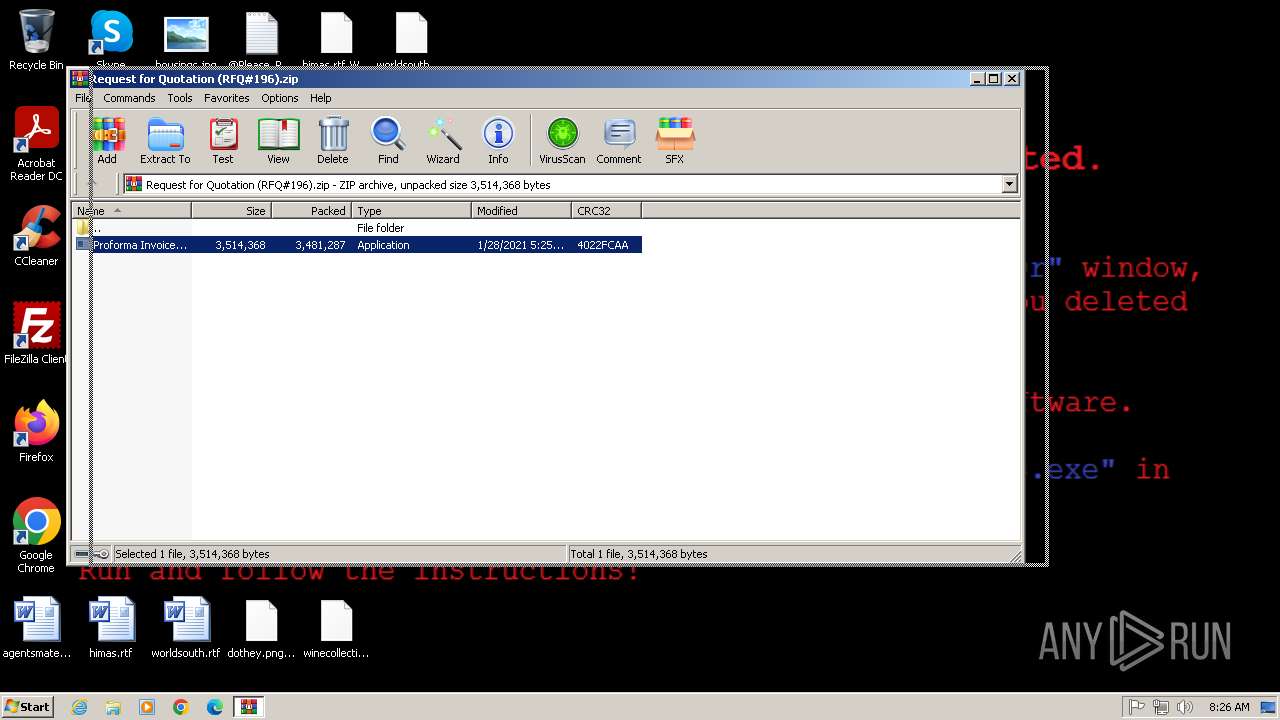Show archive Info
This screenshot has height=720, width=1280.
(x=498, y=140)
